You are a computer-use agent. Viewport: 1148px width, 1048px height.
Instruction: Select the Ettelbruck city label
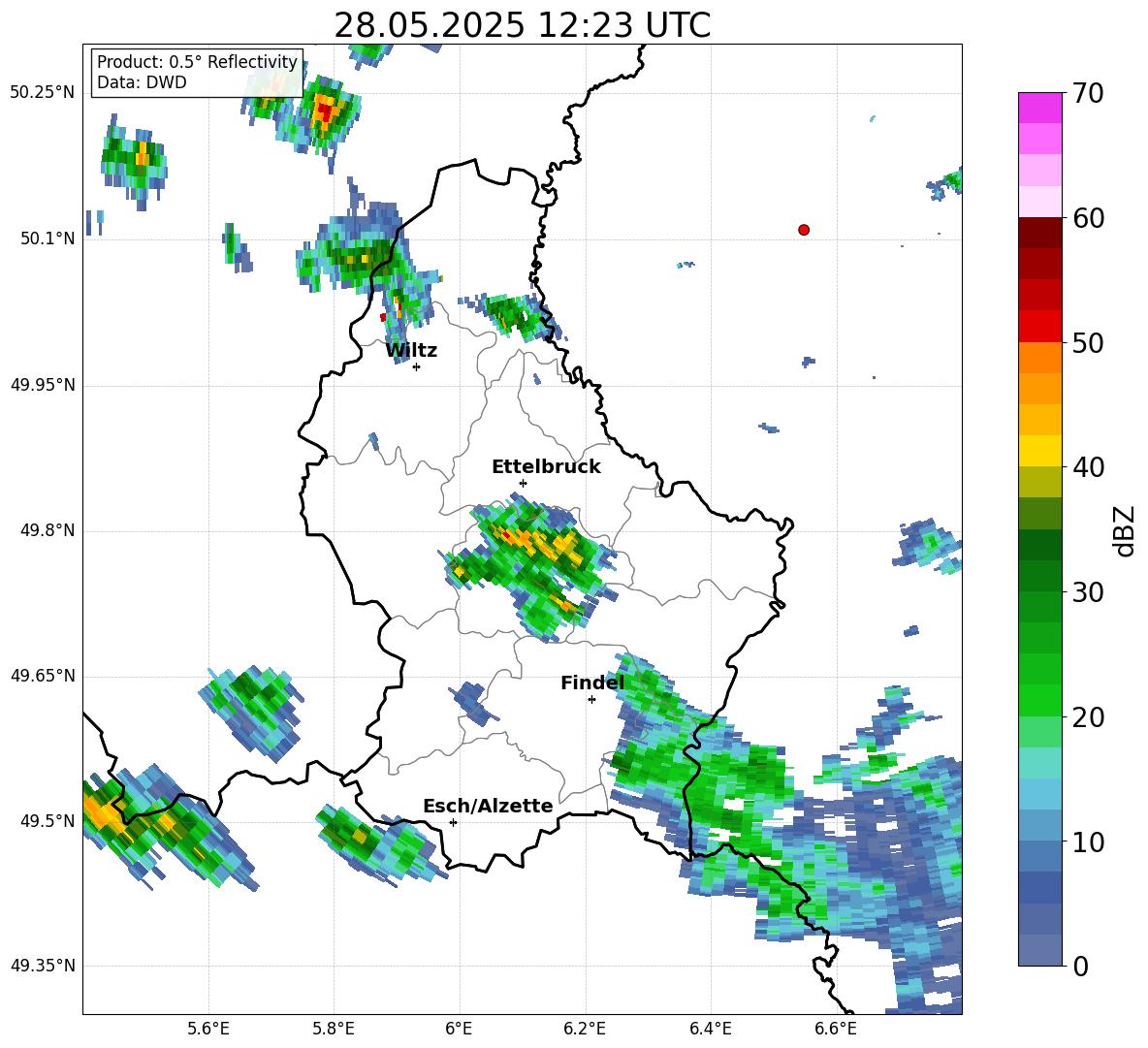(x=546, y=467)
